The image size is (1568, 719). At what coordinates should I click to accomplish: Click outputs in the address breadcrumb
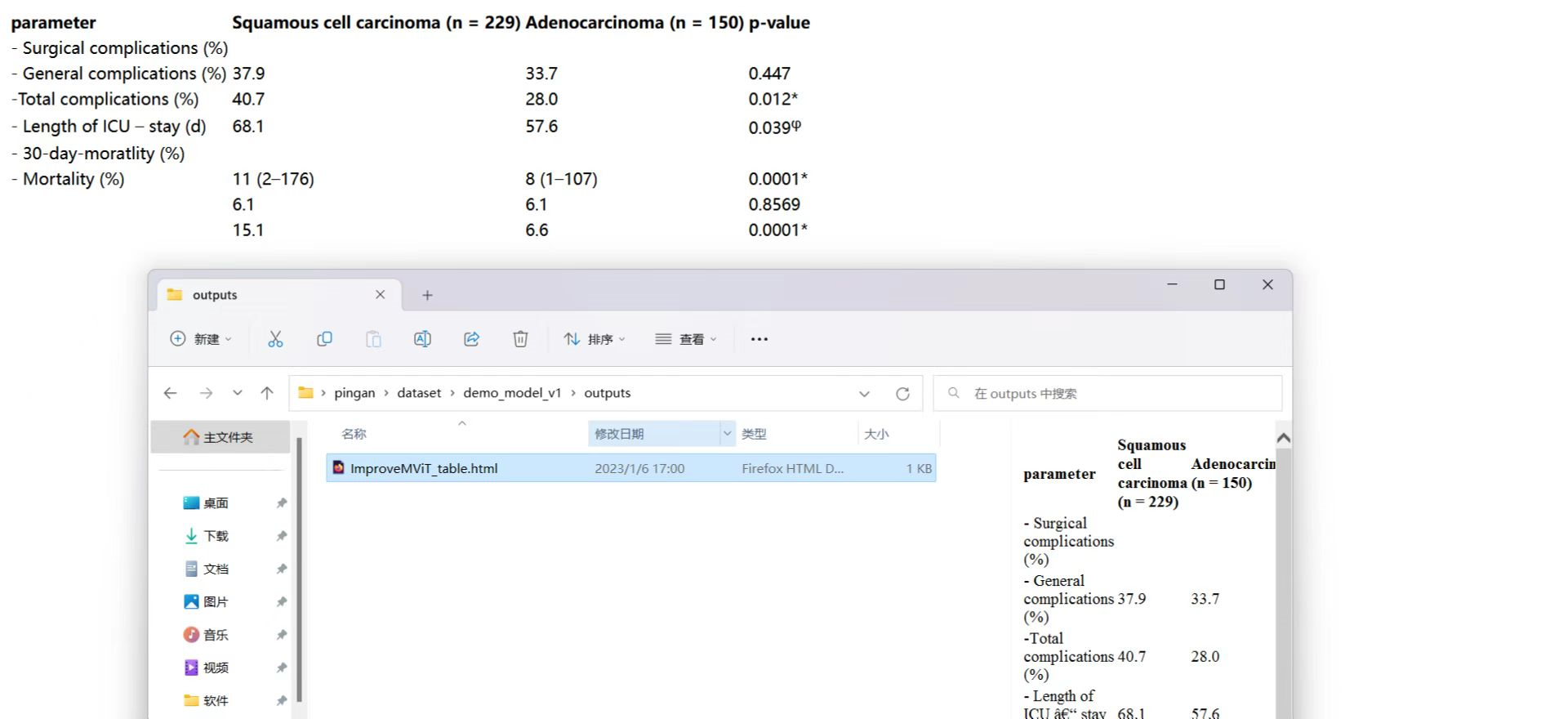pos(607,393)
